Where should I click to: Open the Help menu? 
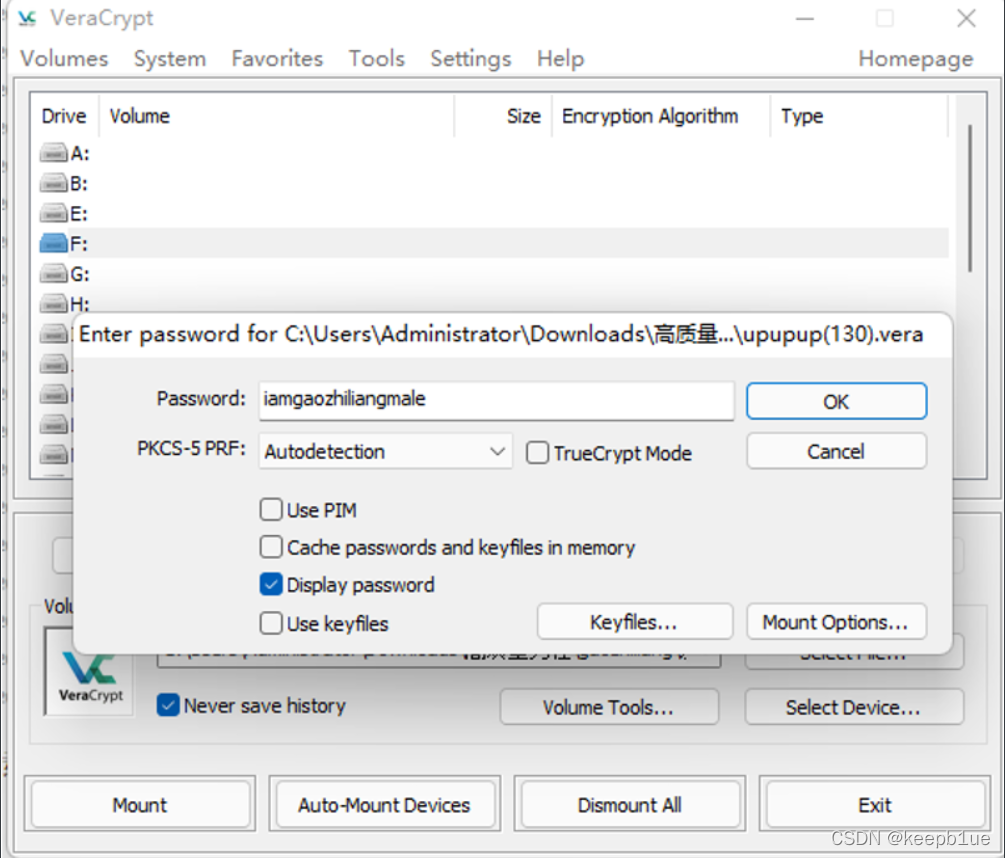[561, 59]
